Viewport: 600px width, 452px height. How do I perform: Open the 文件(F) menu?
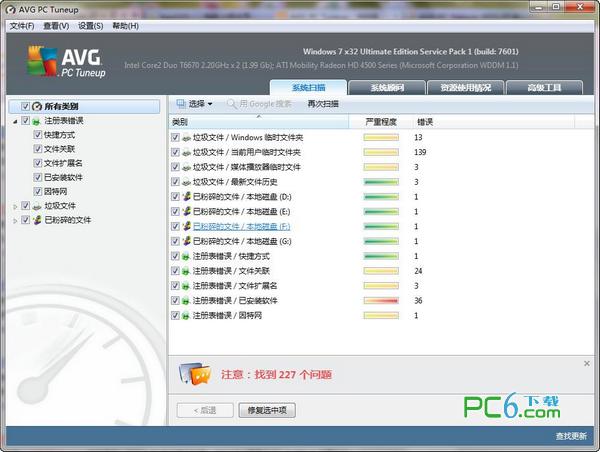tap(22, 26)
